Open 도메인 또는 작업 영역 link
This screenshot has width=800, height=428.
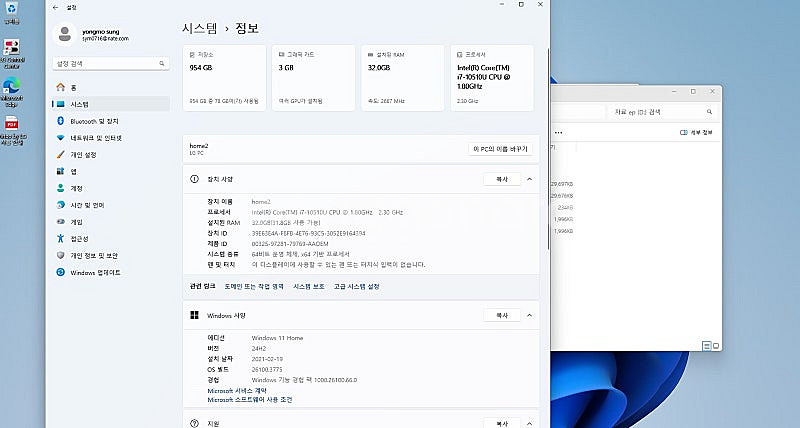(254, 287)
